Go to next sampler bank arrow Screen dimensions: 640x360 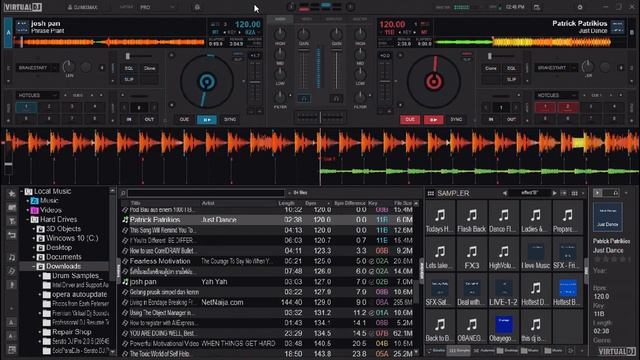click(x=554, y=193)
